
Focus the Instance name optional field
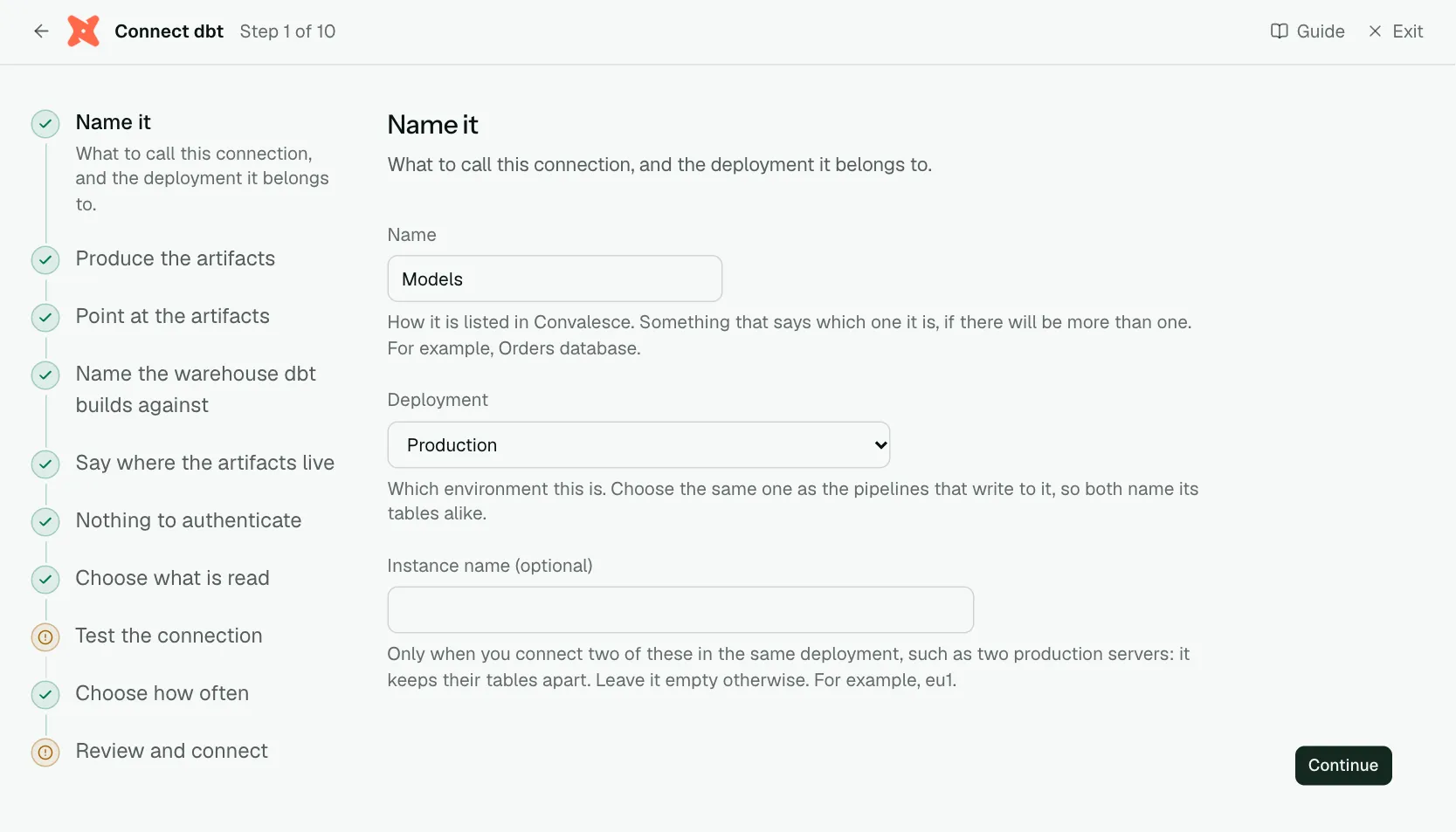(x=680, y=609)
